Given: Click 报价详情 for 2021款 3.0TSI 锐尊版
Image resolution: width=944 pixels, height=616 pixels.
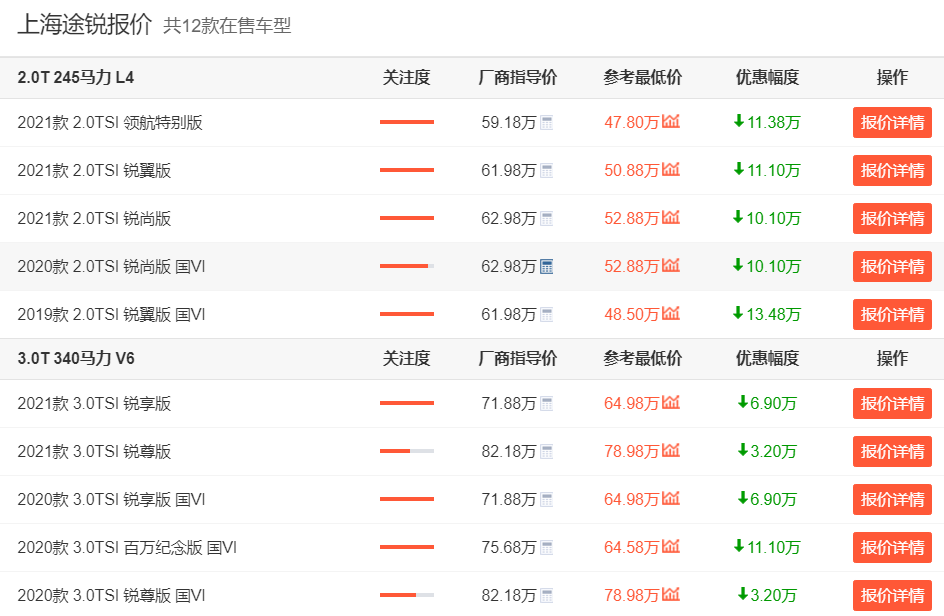Looking at the screenshot, I should [x=892, y=452].
